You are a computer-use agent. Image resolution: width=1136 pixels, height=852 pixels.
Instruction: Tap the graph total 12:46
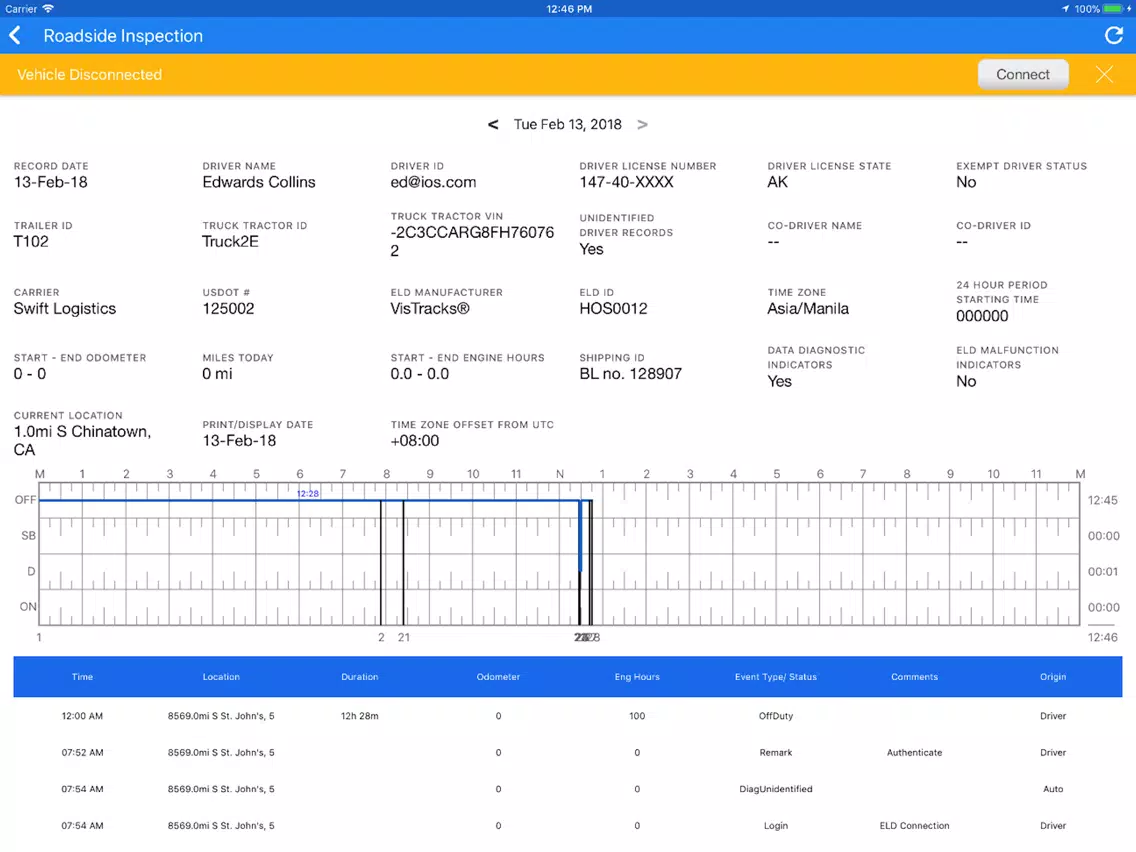(x=1102, y=638)
